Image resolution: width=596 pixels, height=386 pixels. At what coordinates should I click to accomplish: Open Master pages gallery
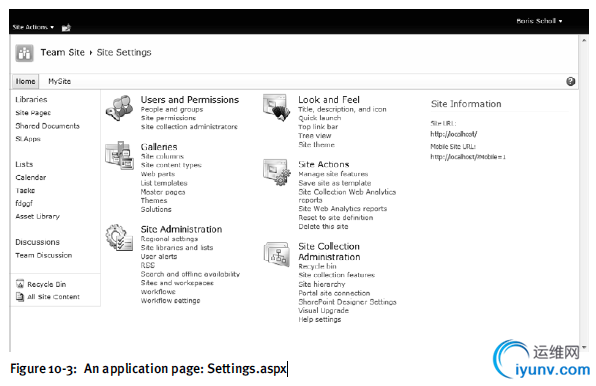pyautogui.click(x=163, y=192)
